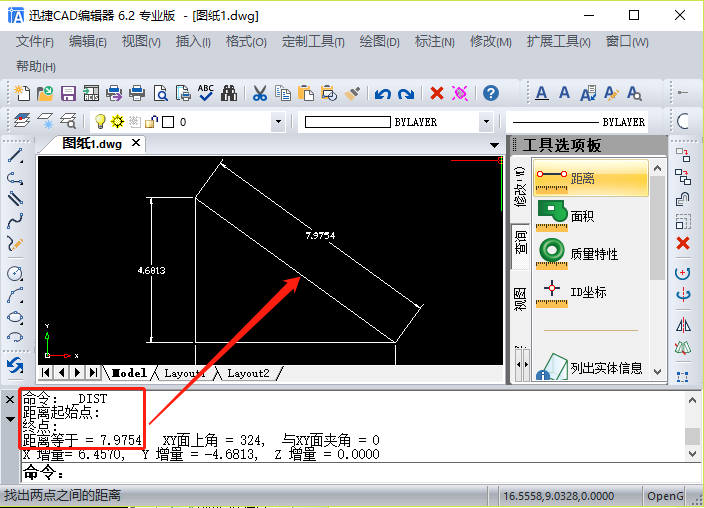This screenshot has width=704, height=508.
Task: Choose 列出实体信息 in the tool palette
Action: click(x=590, y=367)
